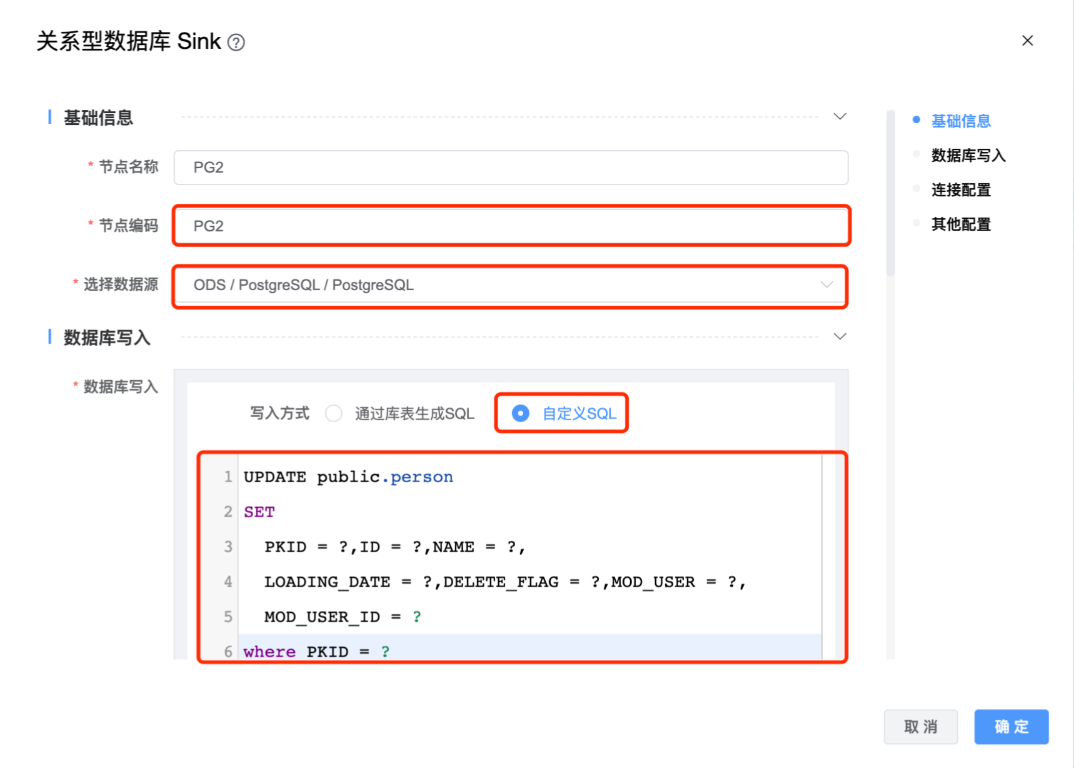Select the 自定义SQL radio option
1074x768 pixels.
point(521,413)
